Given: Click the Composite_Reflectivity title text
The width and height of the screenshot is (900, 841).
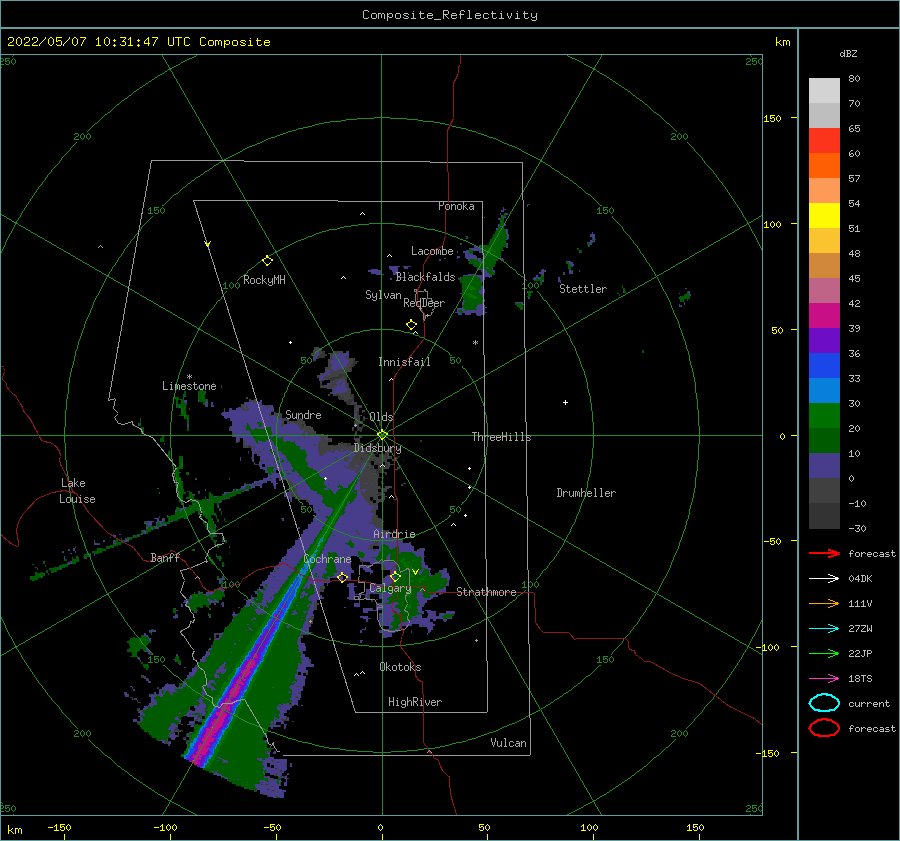Looking at the screenshot, I should (450, 15).
